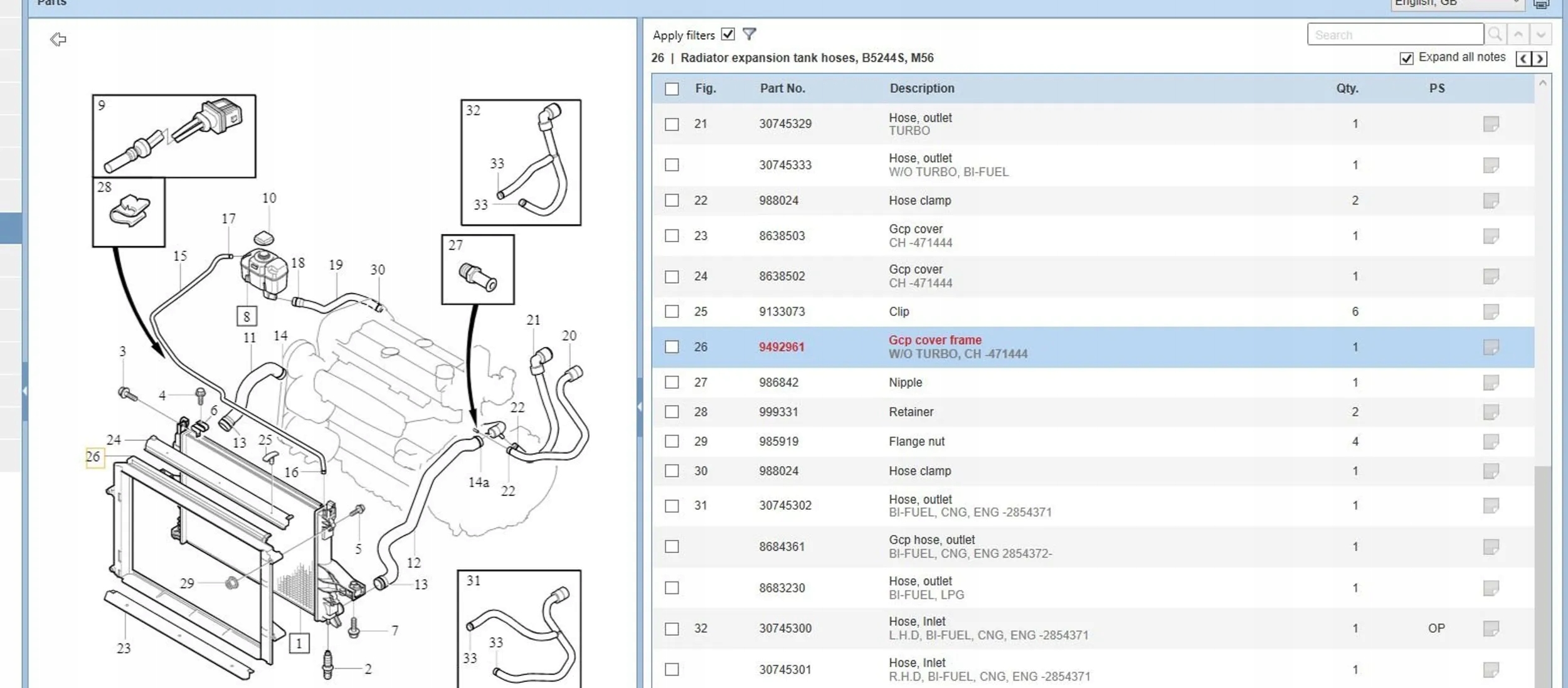Click the Description column header
Image resolution: width=1568 pixels, height=688 pixels.
click(921, 88)
